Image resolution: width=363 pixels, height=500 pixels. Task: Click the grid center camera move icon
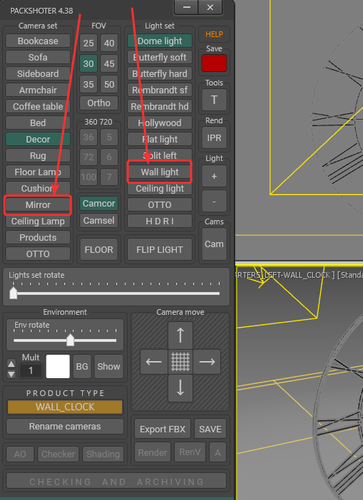(180, 362)
